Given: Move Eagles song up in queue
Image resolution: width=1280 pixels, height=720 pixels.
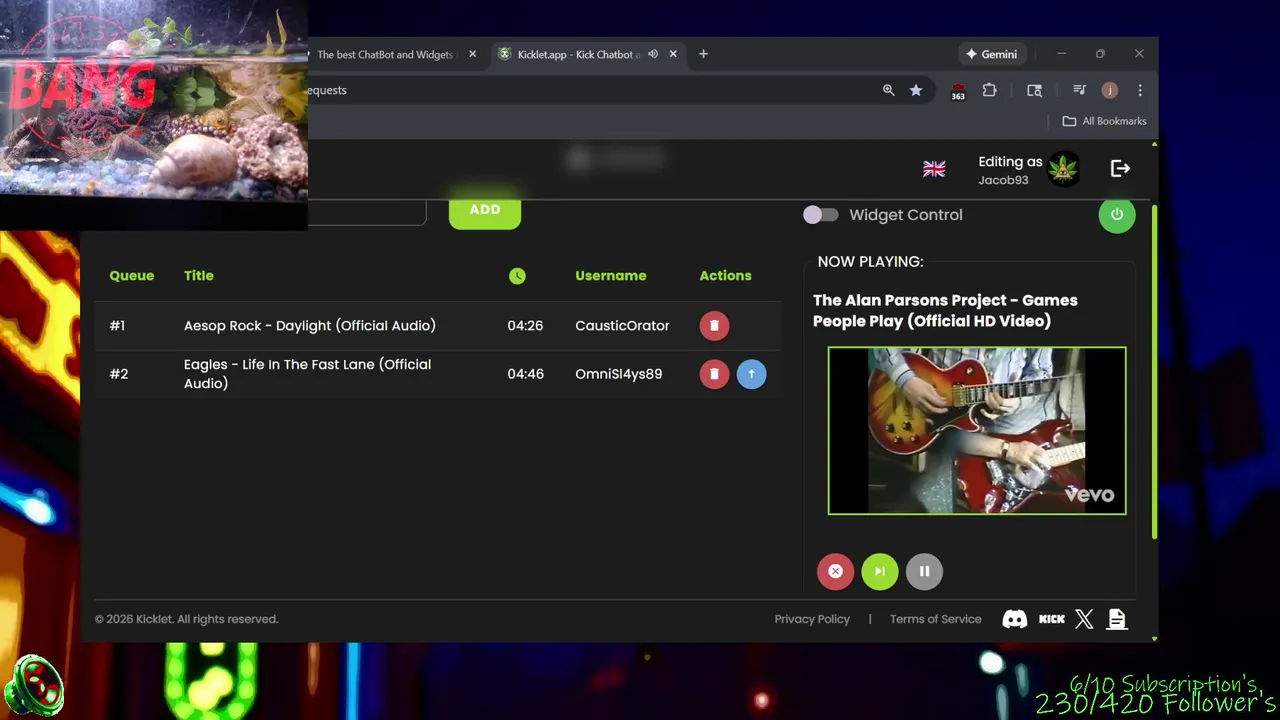Looking at the screenshot, I should pyautogui.click(x=751, y=374).
